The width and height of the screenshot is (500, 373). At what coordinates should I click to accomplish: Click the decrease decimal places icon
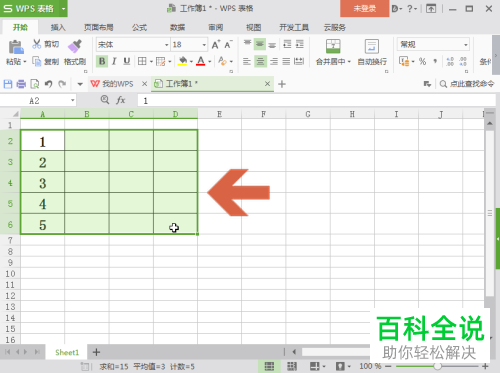click(463, 61)
